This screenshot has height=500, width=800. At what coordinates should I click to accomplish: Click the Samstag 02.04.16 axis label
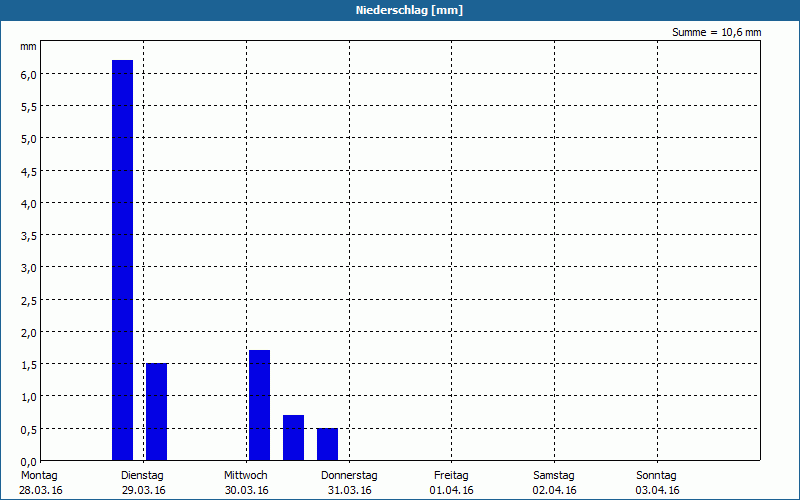(554, 483)
